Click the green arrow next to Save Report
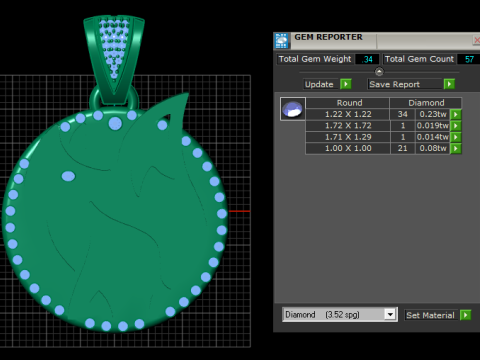The height and width of the screenshot is (360, 480). tap(449, 84)
